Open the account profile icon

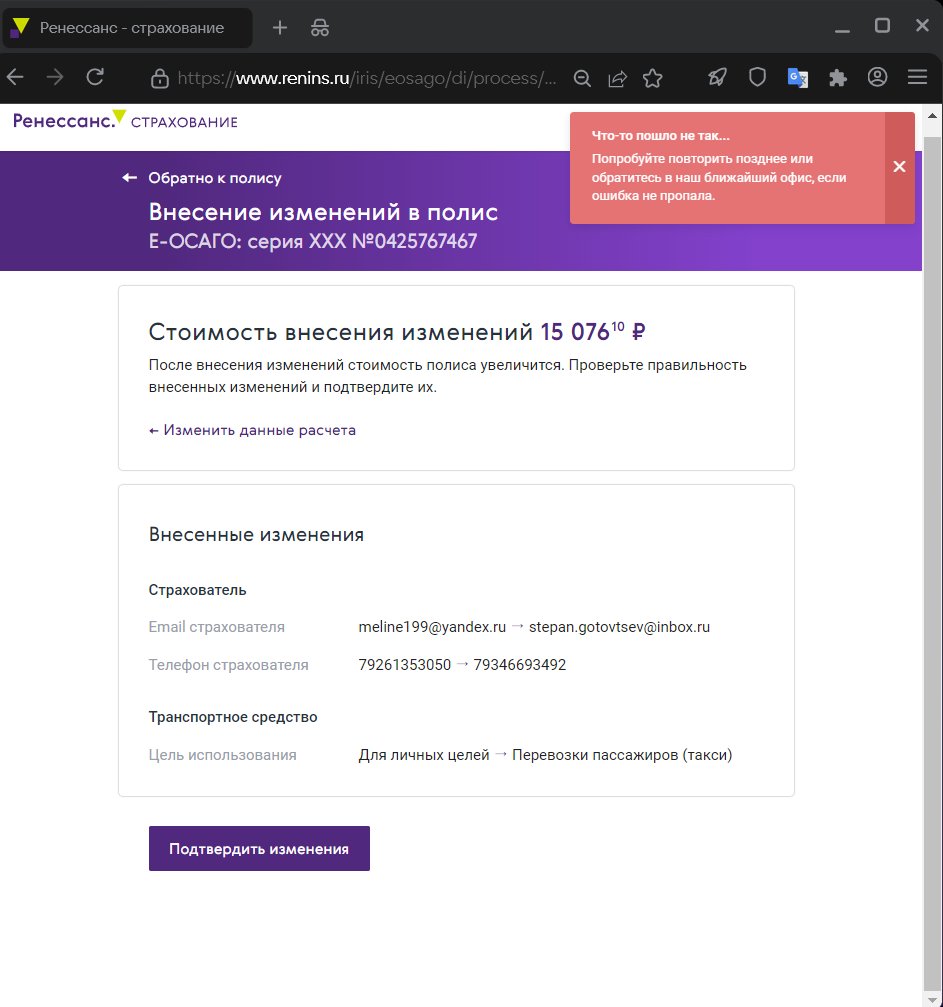click(x=878, y=77)
